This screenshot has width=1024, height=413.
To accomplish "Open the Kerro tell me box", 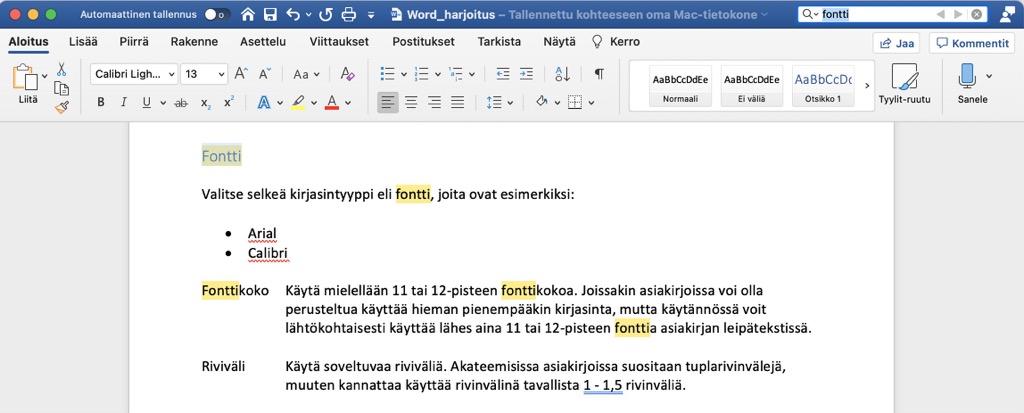I will tap(616, 42).
